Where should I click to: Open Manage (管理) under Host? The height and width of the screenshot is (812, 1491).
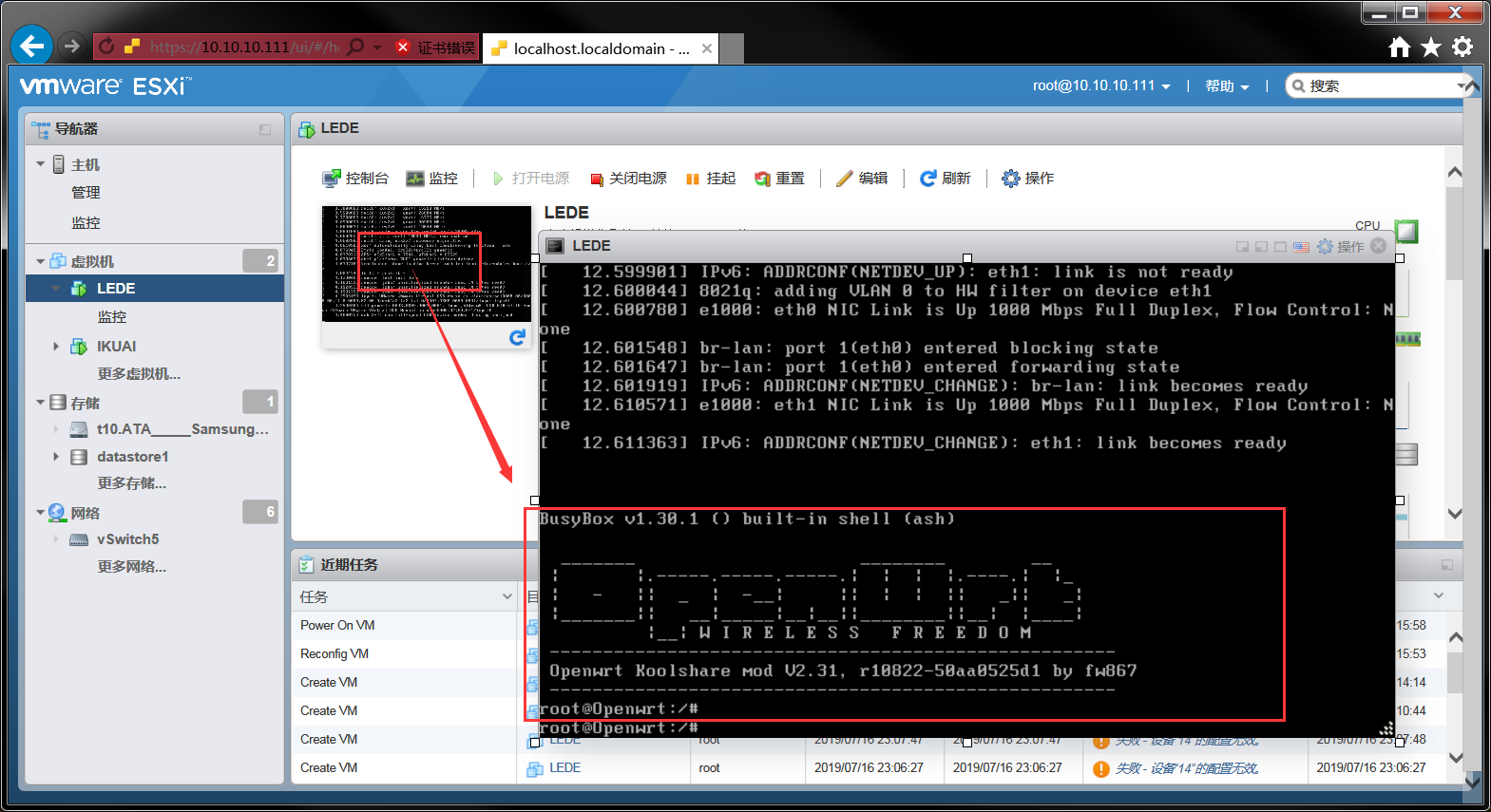pyautogui.click(x=86, y=193)
